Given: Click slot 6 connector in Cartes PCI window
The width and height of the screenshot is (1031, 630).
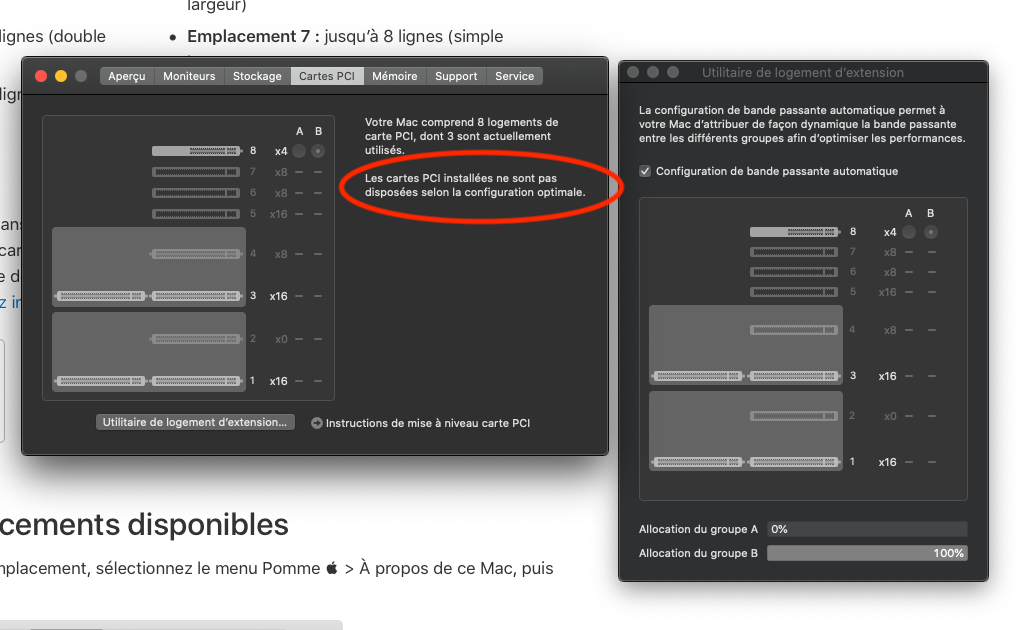Looking at the screenshot, I should [196, 193].
